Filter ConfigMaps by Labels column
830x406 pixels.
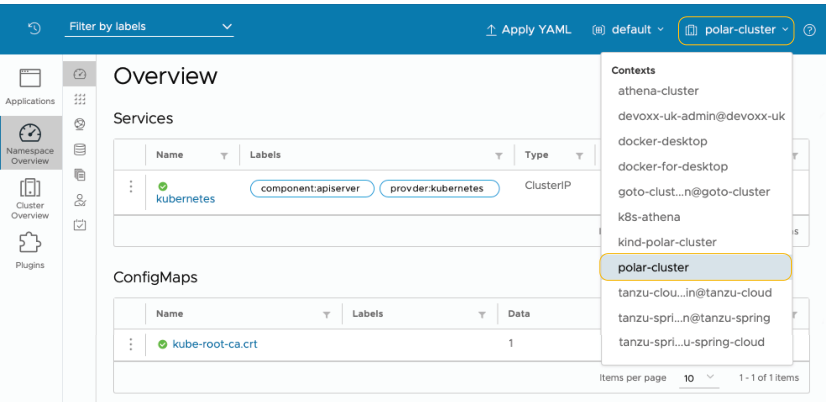coord(482,314)
